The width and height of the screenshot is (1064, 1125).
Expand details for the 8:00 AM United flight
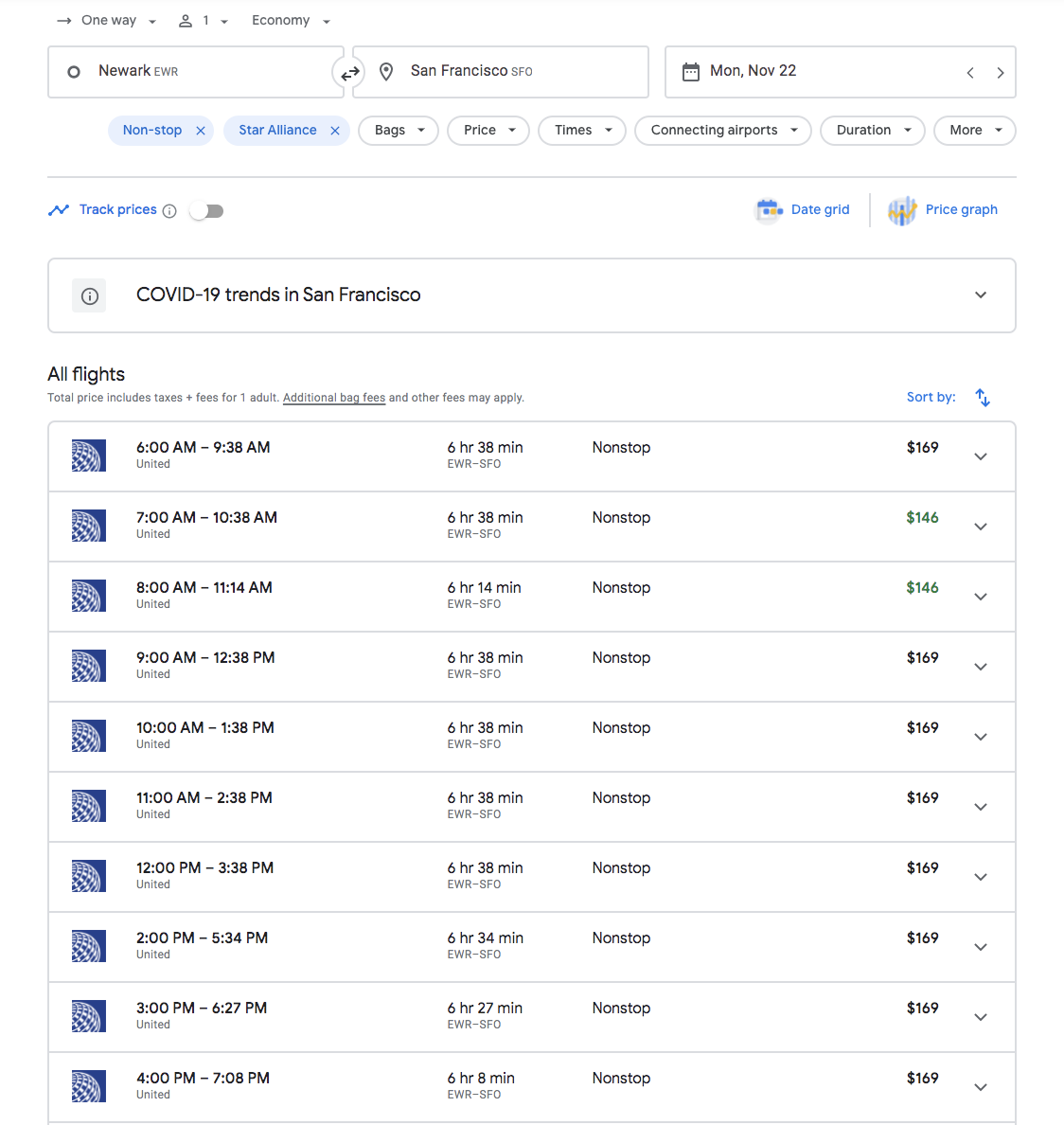pyautogui.click(x=981, y=597)
